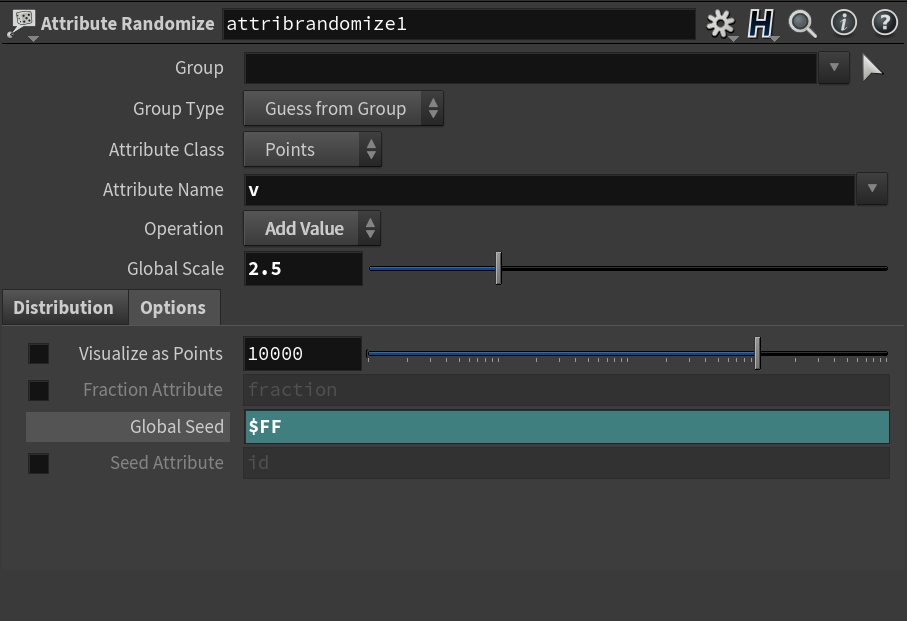Edit the node name field attribrandomize1
The image size is (911, 621).
coord(459,24)
